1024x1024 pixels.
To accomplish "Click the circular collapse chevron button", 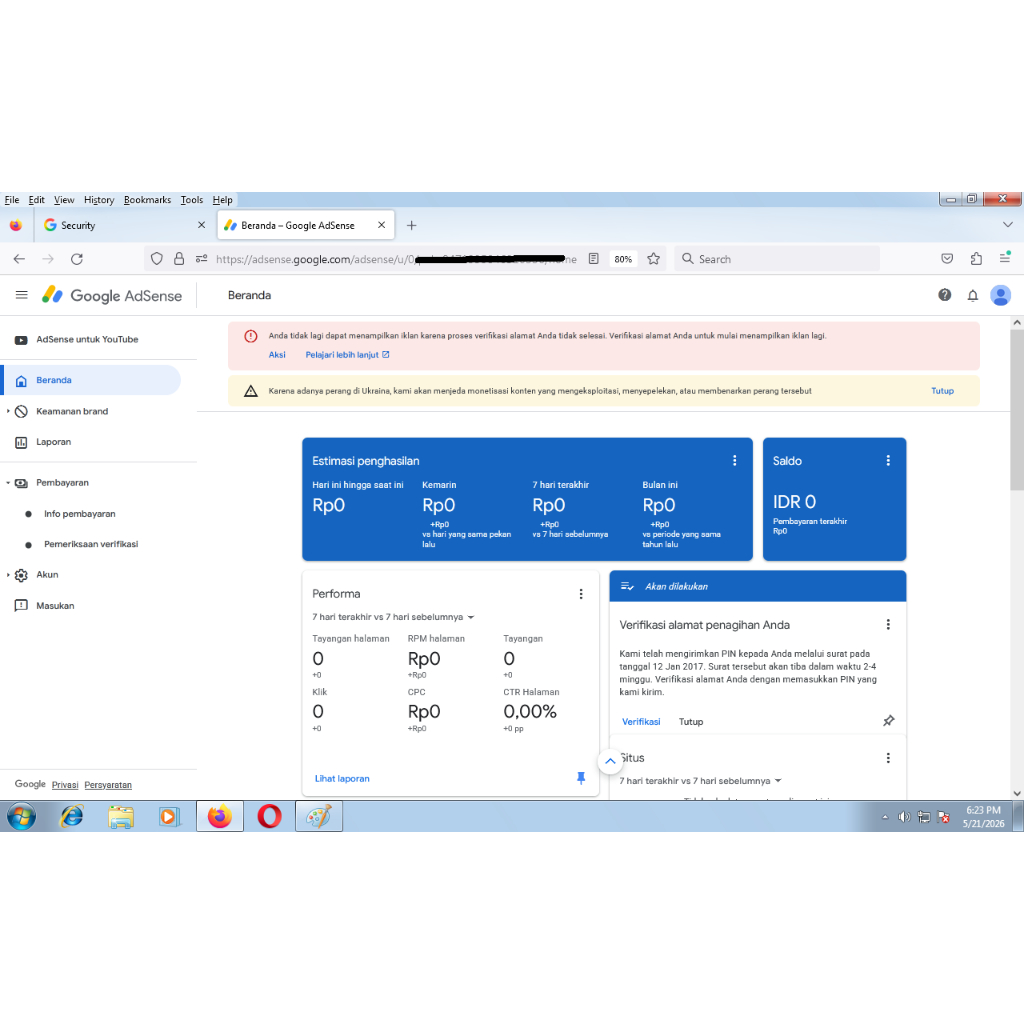I will click(610, 761).
